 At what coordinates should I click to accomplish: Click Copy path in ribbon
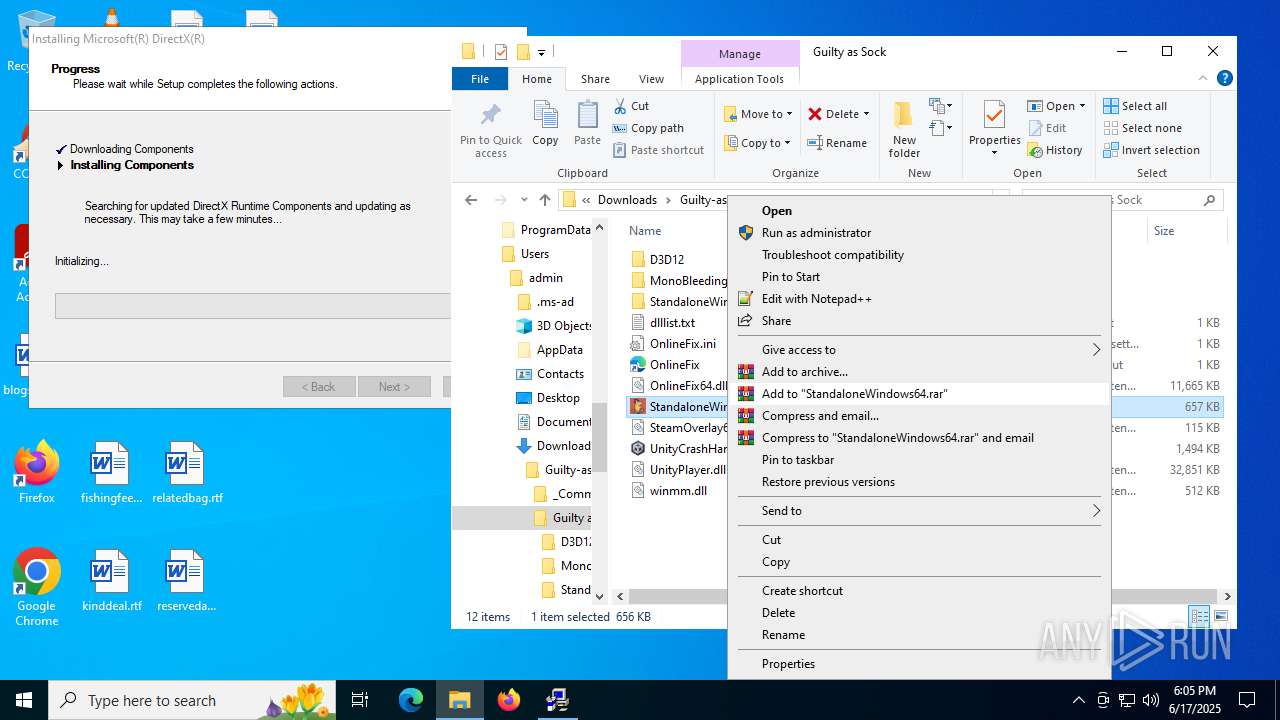[x=648, y=128]
